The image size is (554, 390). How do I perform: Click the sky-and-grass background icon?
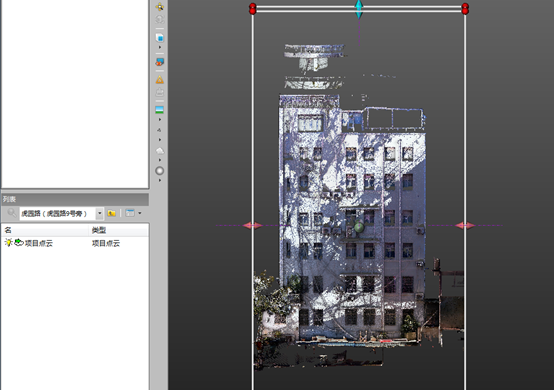[x=160, y=110]
